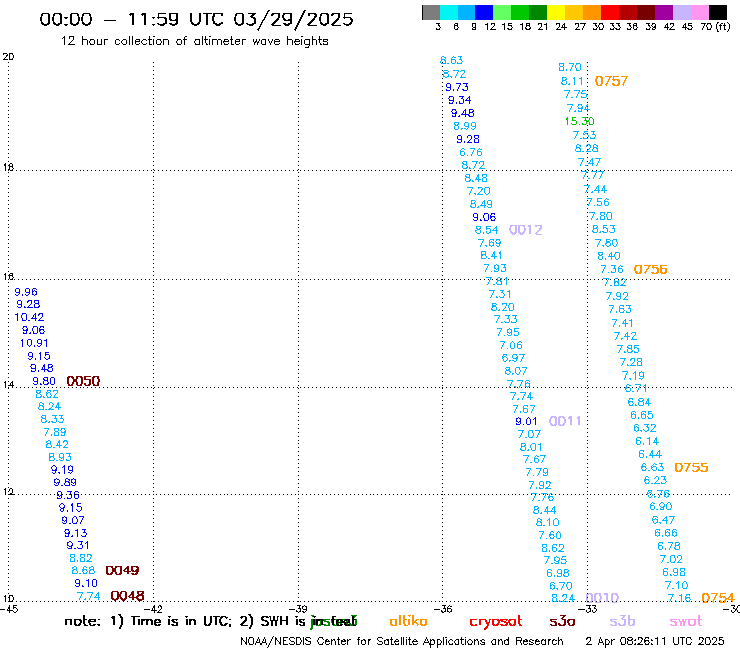Click the wave height value 8.68
Image resolution: width=740 pixels, height=650 pixels.
(x=83, y=571)
